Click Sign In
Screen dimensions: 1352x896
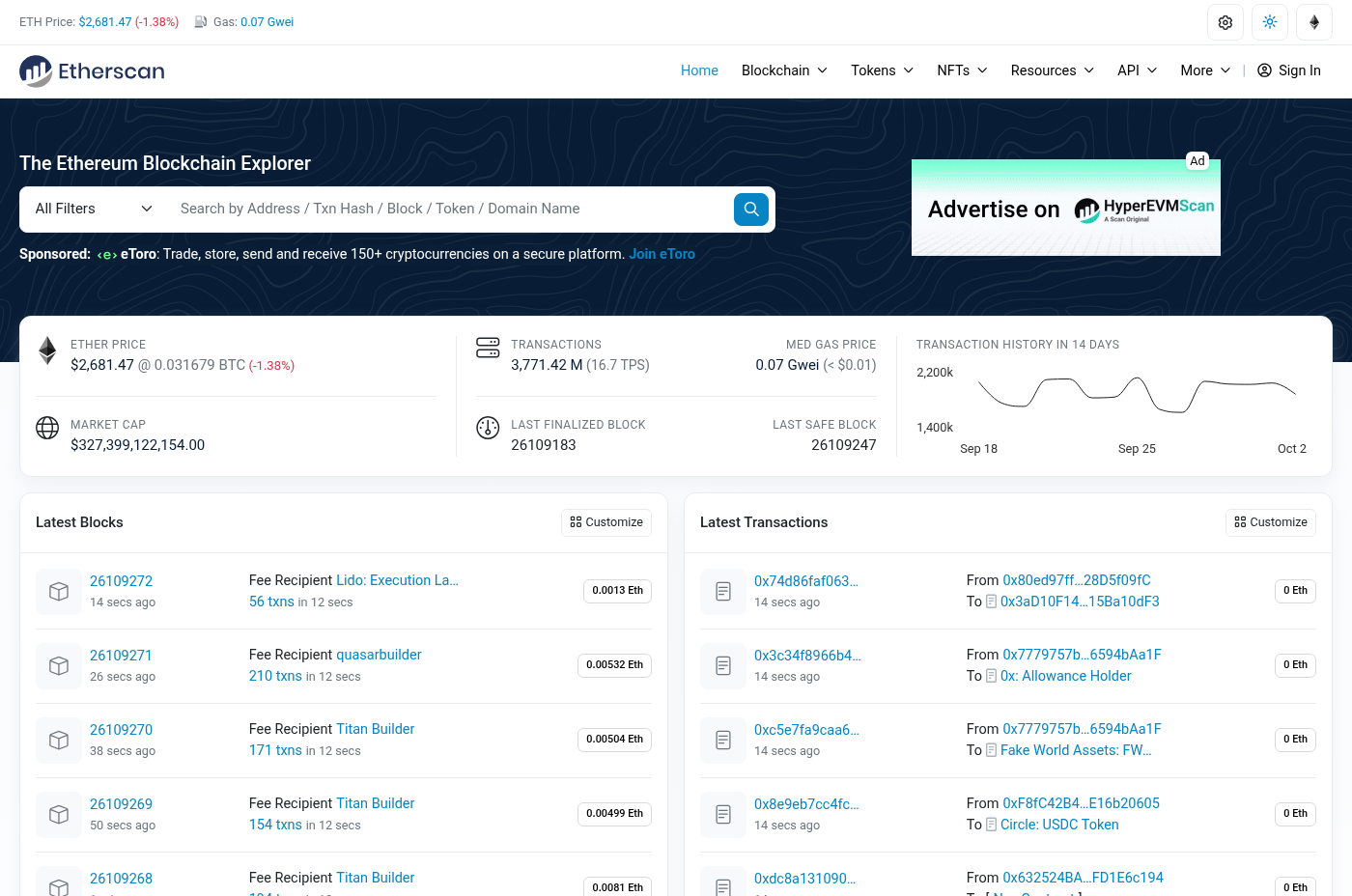[x=1289, y=70]
